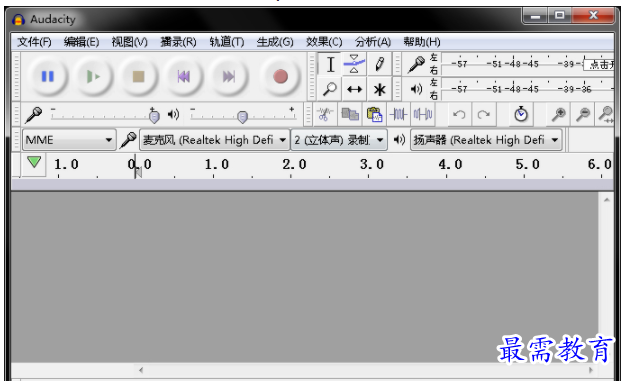Open the 扬声器 playback device dropdown
621x381 pixels.
tap(486, 140)
